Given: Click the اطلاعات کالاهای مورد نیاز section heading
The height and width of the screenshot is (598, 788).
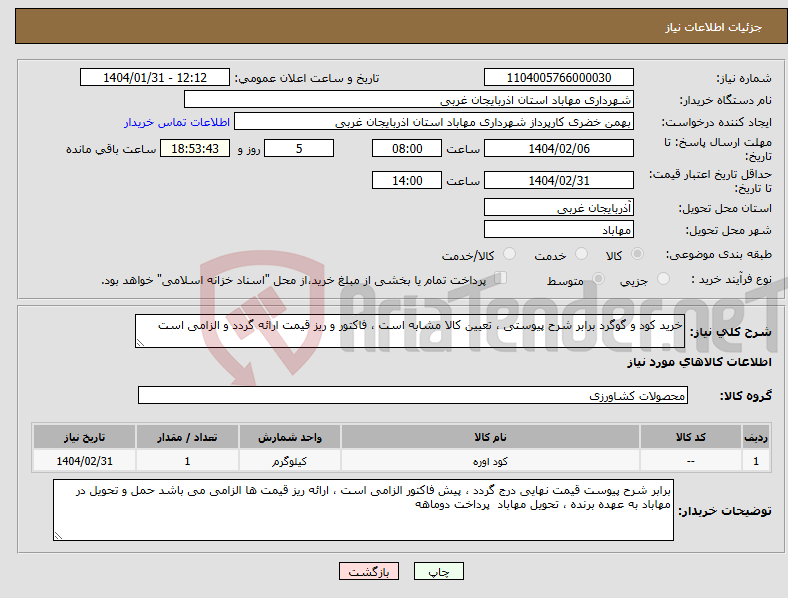Looking at the screenshot, I should click(x=699, y=362).
